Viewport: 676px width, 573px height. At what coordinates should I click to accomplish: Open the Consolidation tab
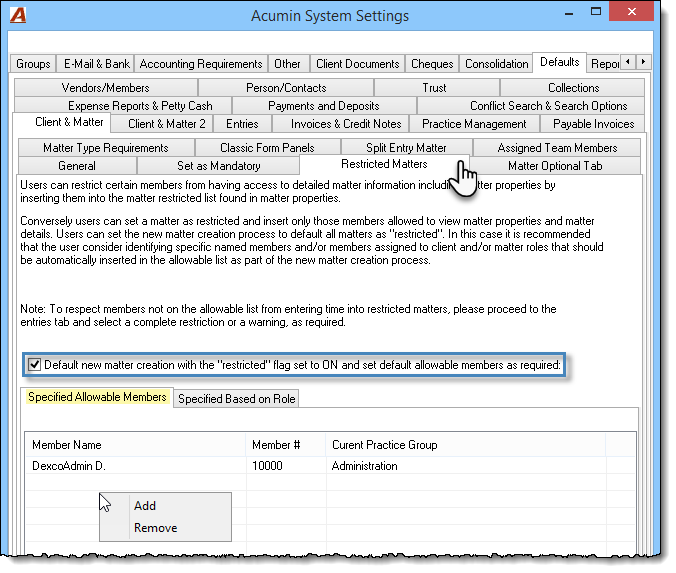[x=497, y=64]
